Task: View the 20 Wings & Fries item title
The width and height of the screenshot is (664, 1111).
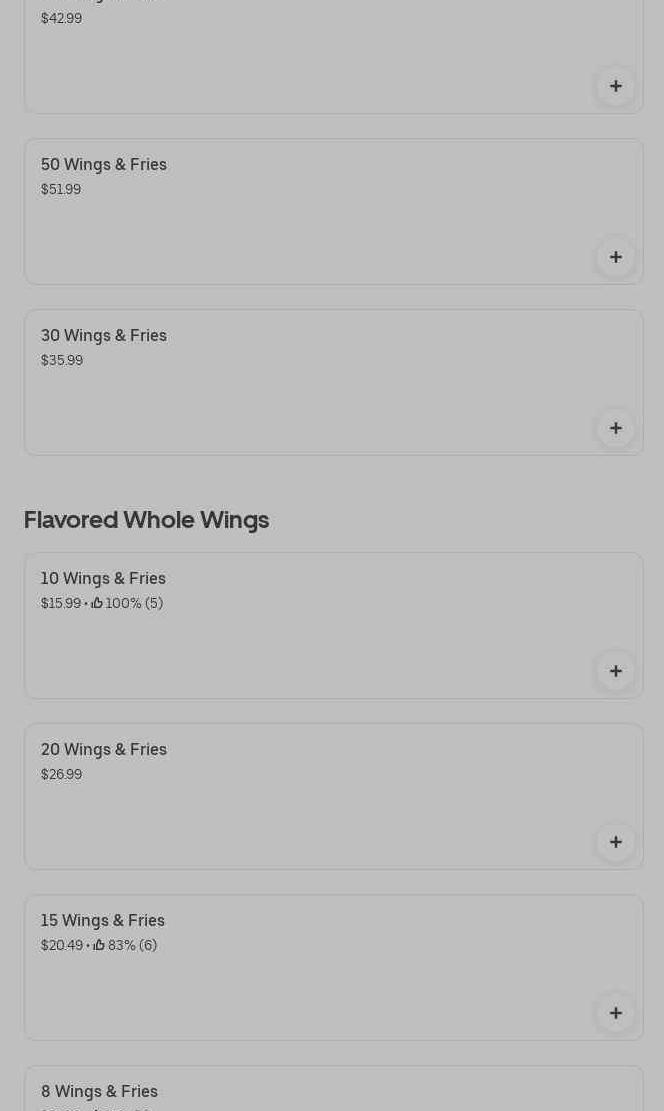Action: click(104, 749)
